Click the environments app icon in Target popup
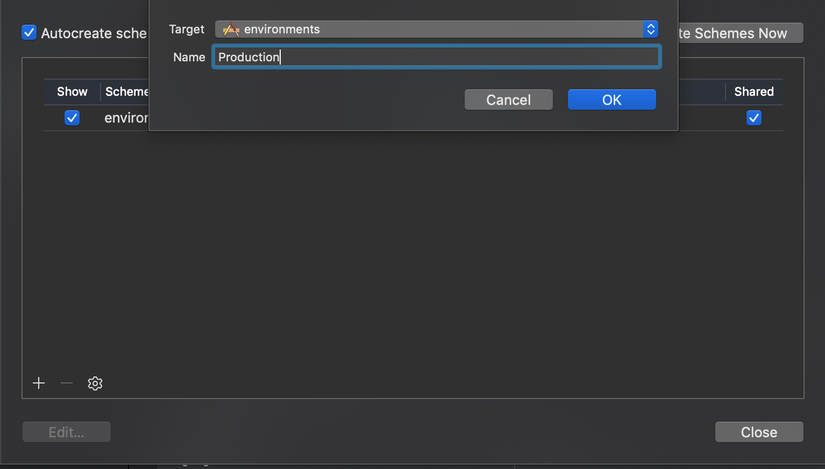The height and width of the screenshot is (469, 825). (x=231, y=29)
